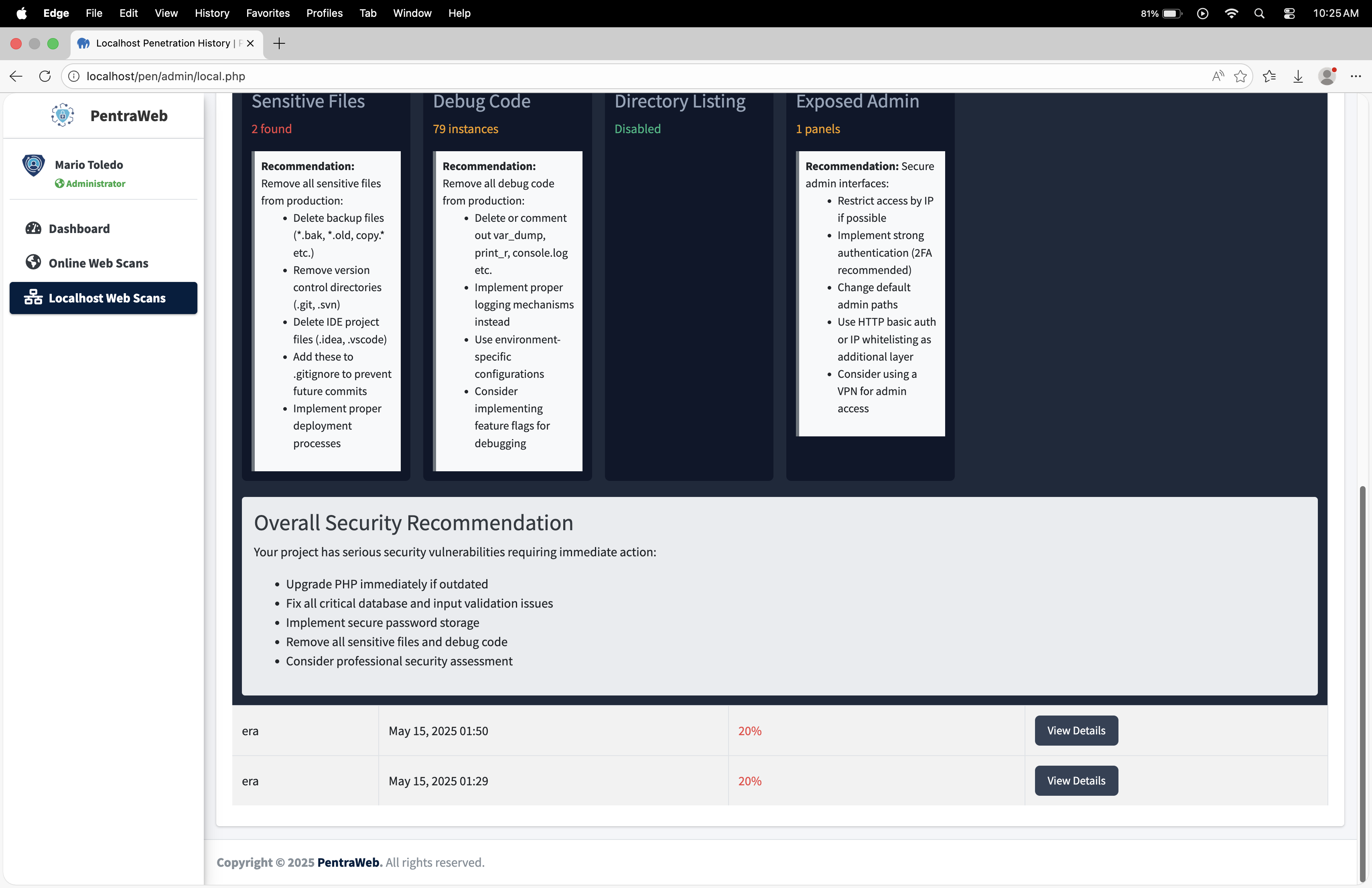Open macOS Control Center toggles
Screen dimensions: 1372x888
tap(1289, 13)
